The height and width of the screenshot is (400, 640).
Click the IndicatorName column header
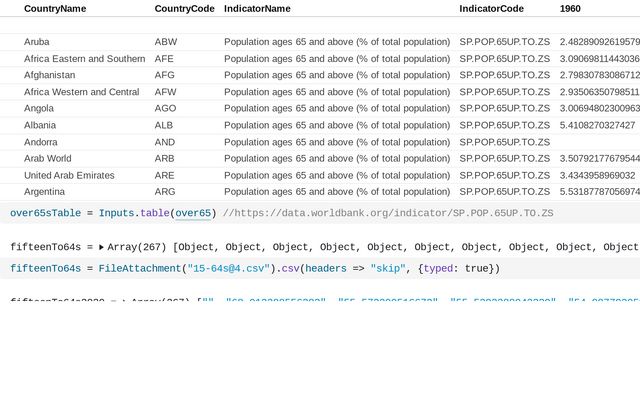pos(257,8)
